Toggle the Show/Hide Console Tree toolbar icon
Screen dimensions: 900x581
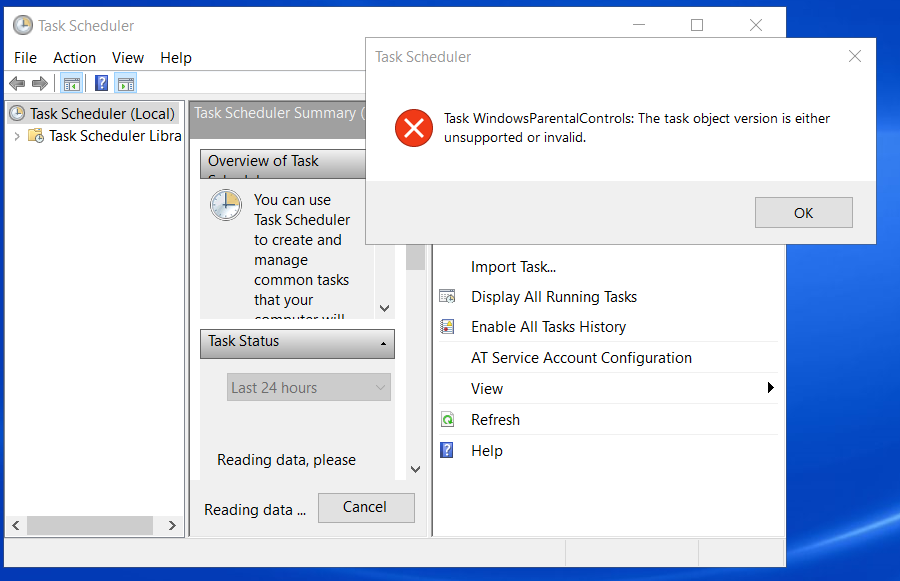coord(72,84)
